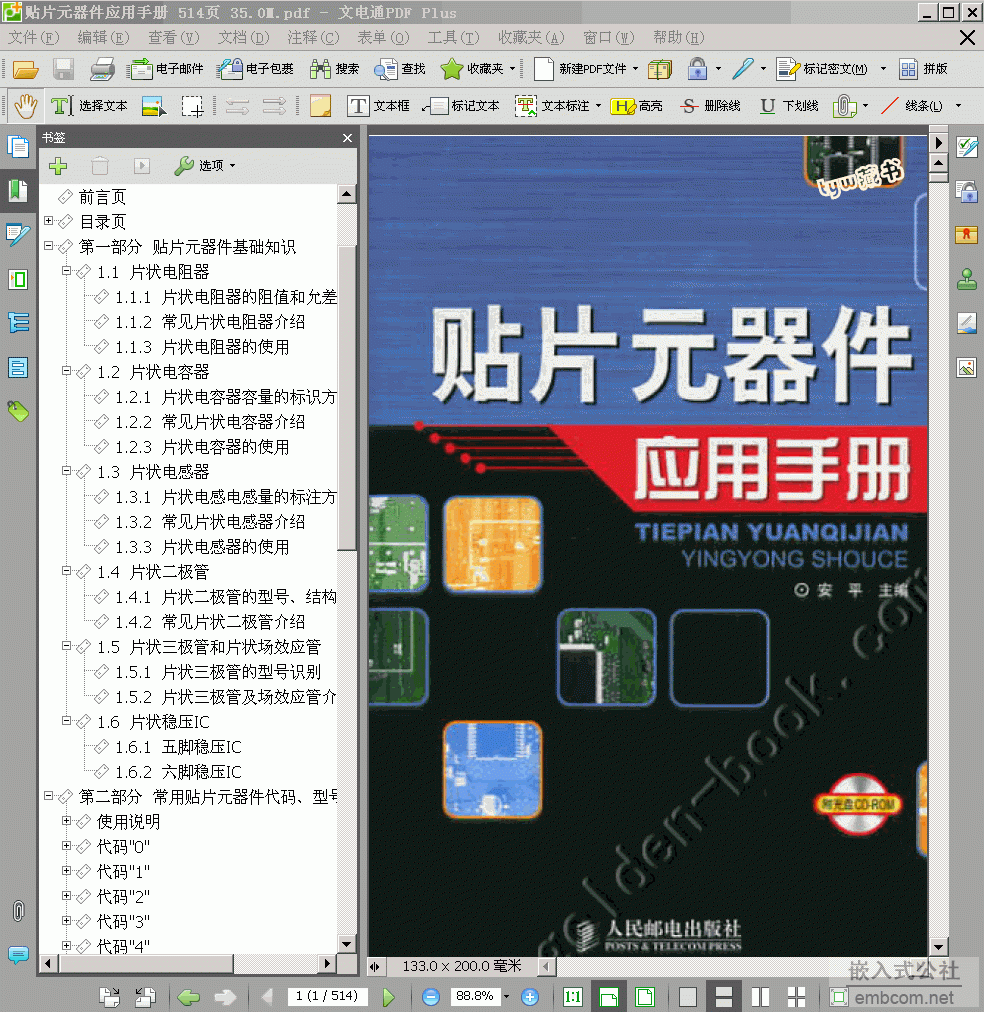984x1012 pixels.
Task: Click the 新建PDF文件 button
Action: (x=581, y=69)
